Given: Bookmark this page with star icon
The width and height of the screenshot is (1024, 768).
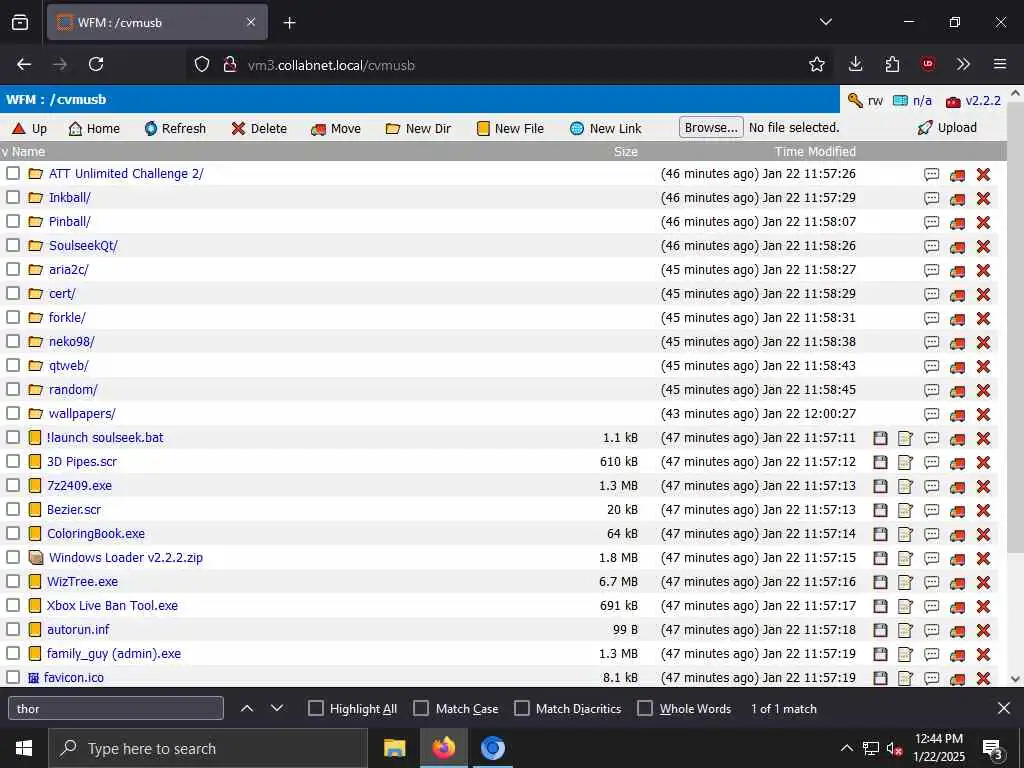Looking at the screenshot, I should (816, 64).
